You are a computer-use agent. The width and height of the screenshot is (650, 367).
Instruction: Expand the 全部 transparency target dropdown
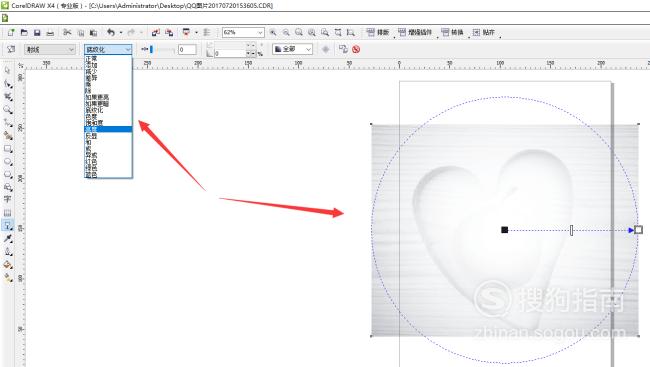point(292,49)
